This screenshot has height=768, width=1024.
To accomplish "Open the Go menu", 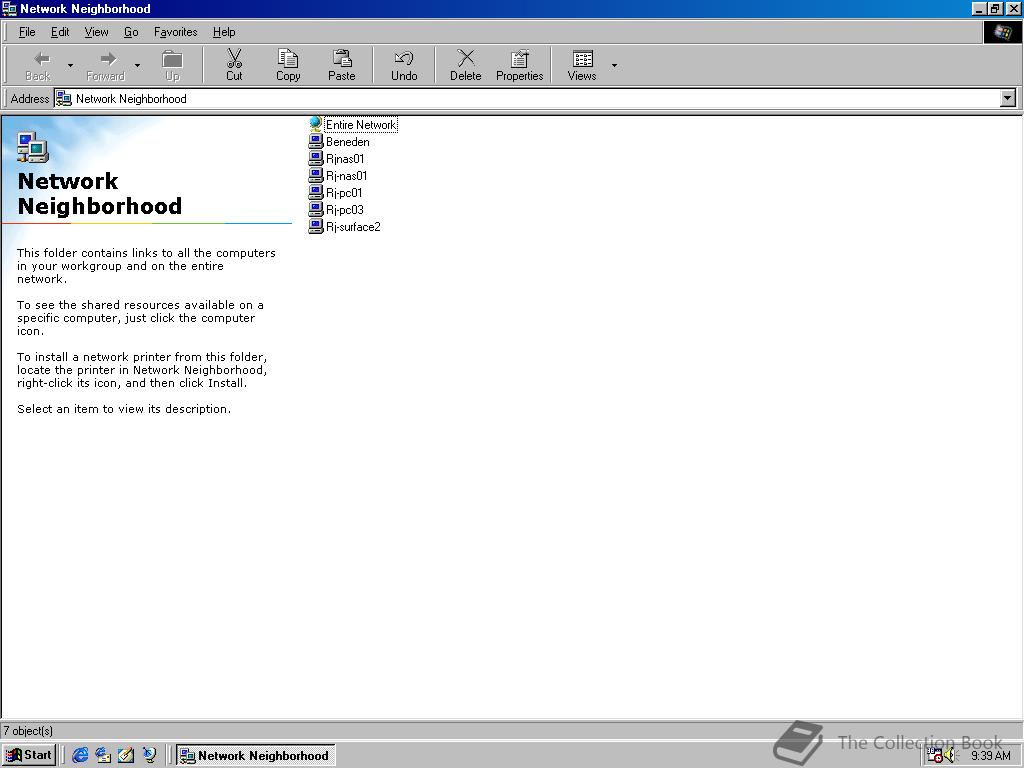I will click(x=131, y=32).
